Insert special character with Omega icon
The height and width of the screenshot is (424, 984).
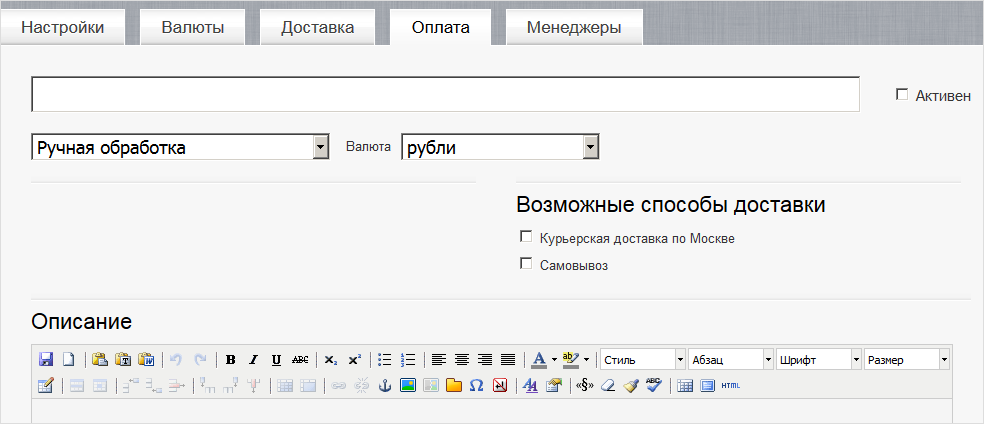tap(477, 385)
